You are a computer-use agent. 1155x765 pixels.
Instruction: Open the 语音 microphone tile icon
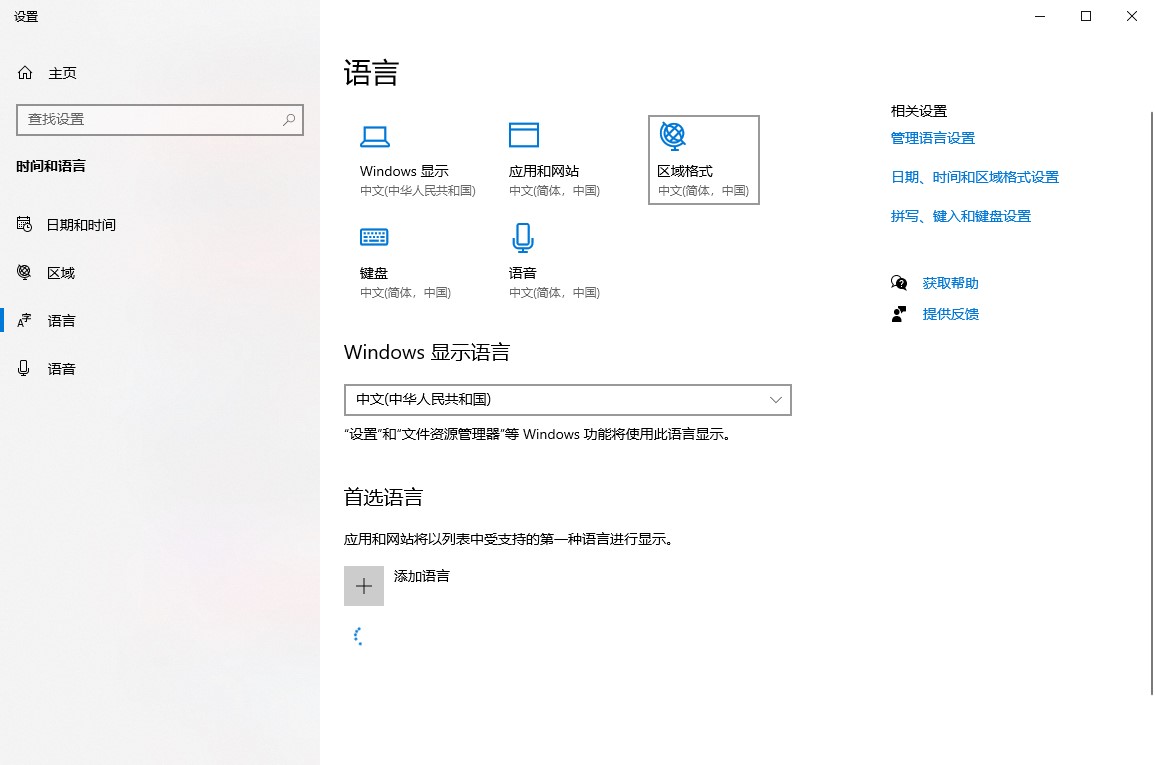[x=522, y=237]
